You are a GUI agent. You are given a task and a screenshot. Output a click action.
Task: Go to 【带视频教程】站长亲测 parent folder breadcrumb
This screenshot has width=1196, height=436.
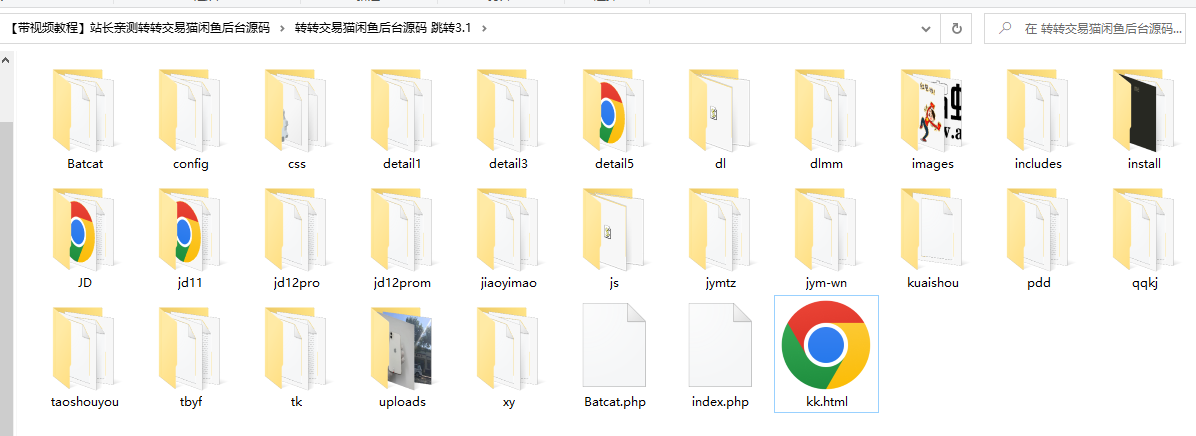point(140,29)
